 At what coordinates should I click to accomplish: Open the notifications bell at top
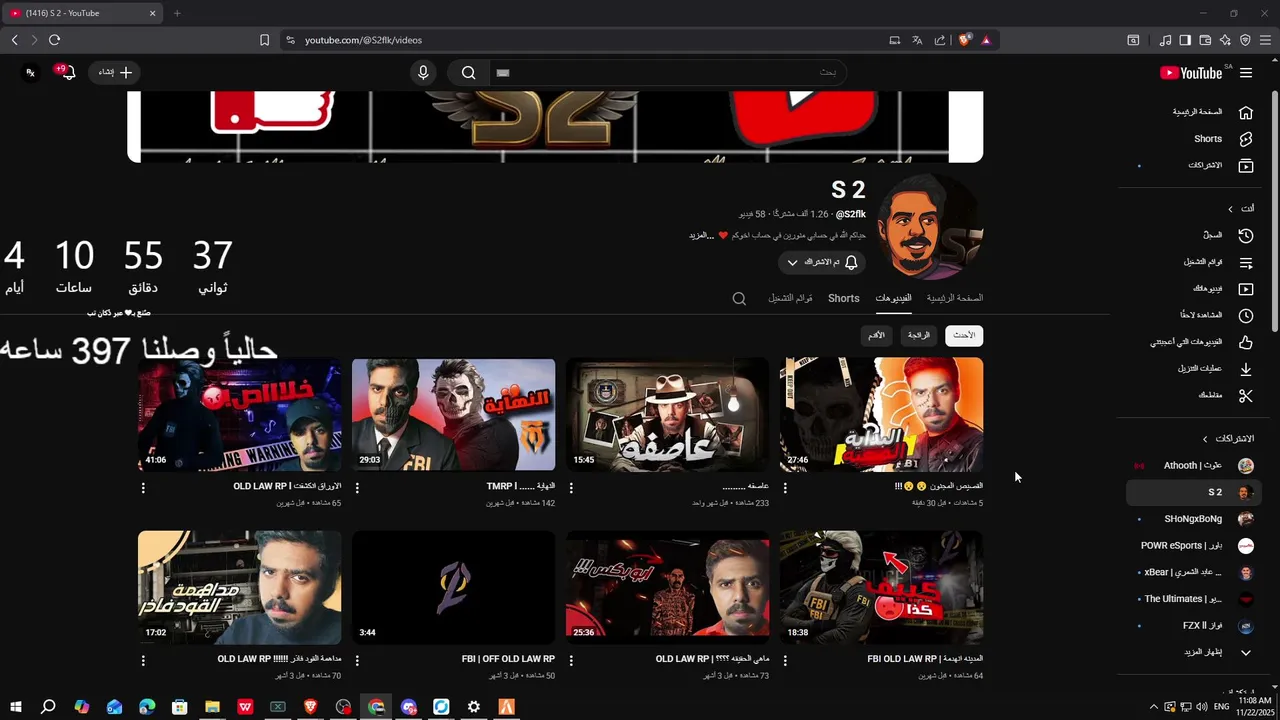click(x=67, y=72)
